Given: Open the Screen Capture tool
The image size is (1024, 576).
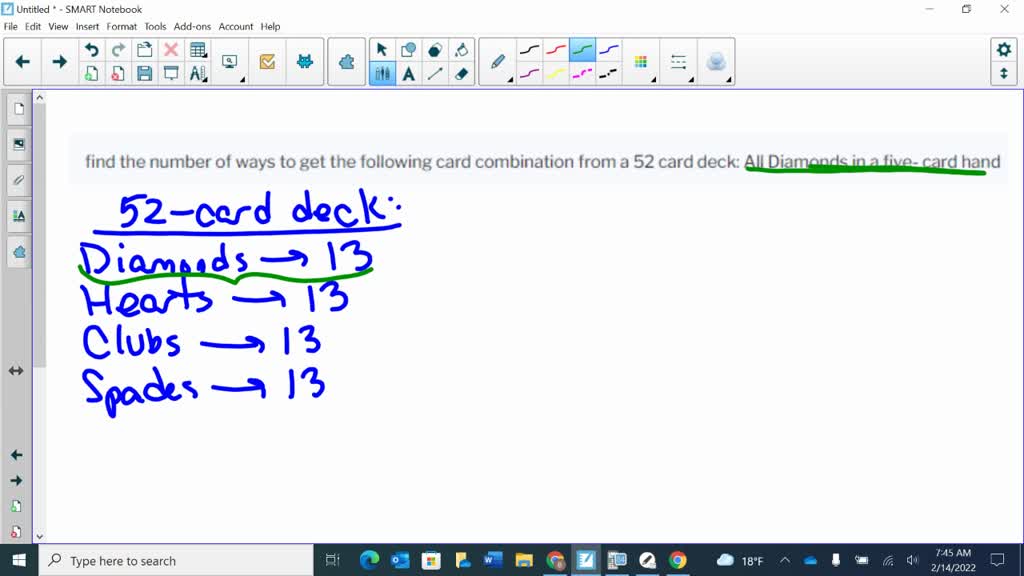Looking at the screenshot, I should (x=230, y=60).
